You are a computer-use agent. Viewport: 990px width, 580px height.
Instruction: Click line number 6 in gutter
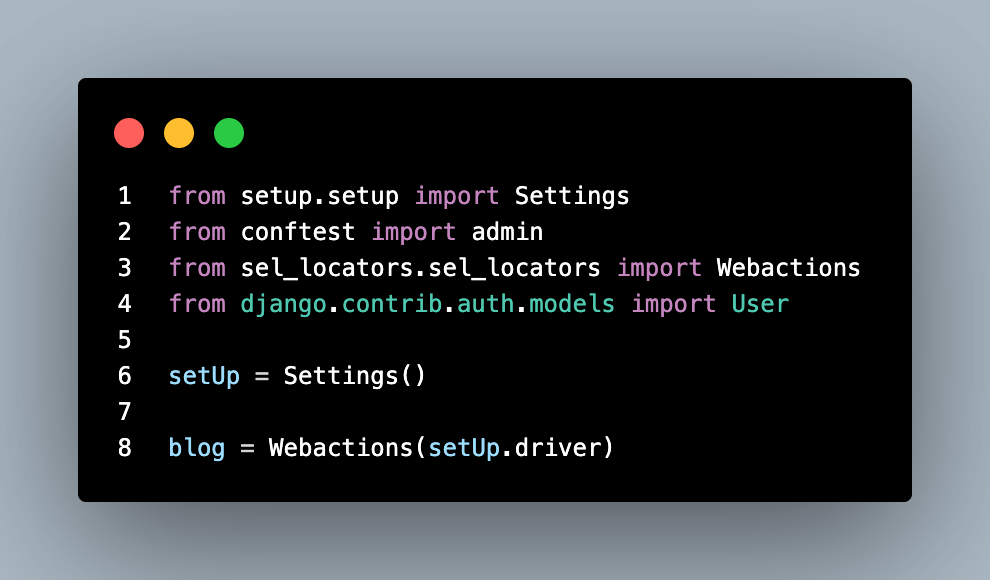point(124,376)
